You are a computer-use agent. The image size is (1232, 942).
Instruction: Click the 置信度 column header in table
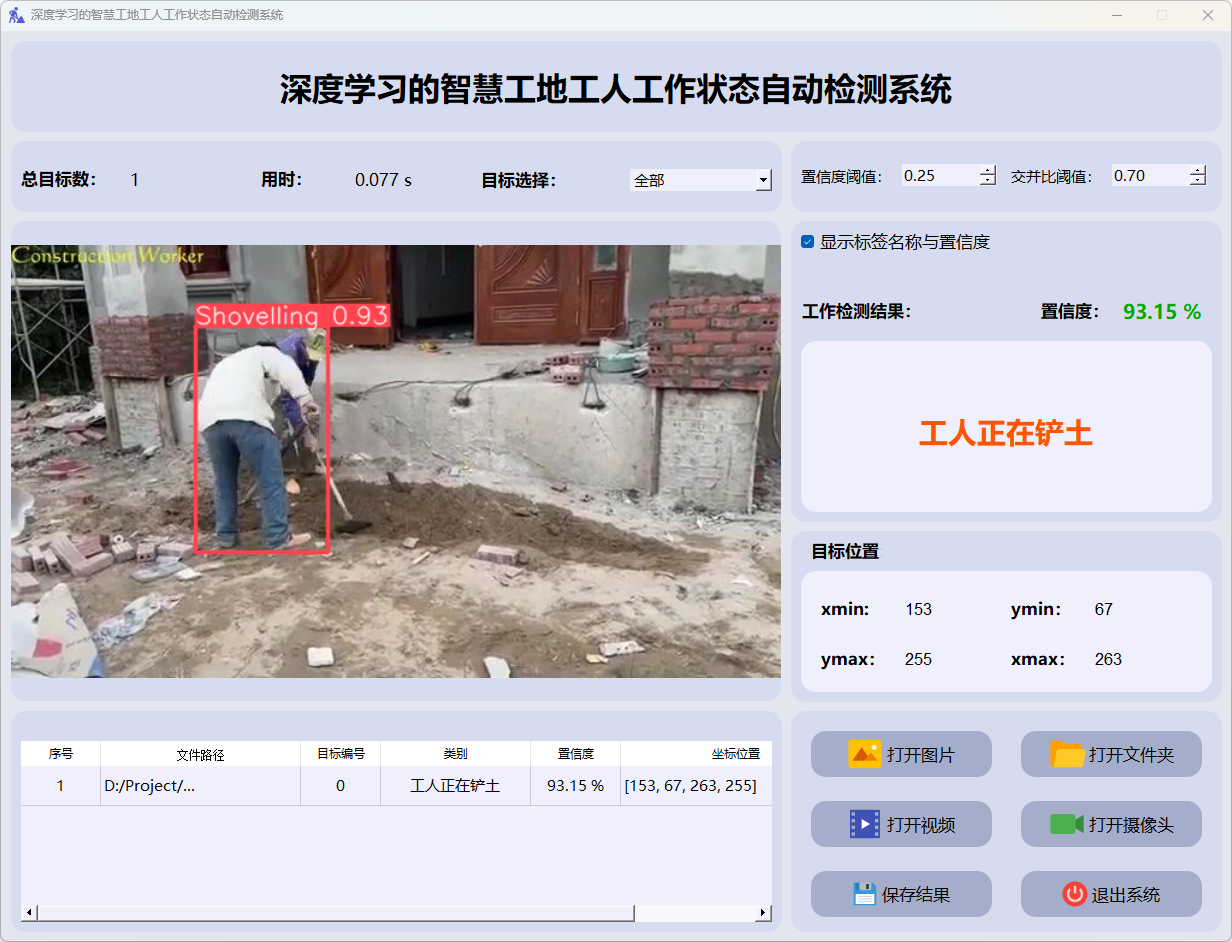tap(575, 754)
